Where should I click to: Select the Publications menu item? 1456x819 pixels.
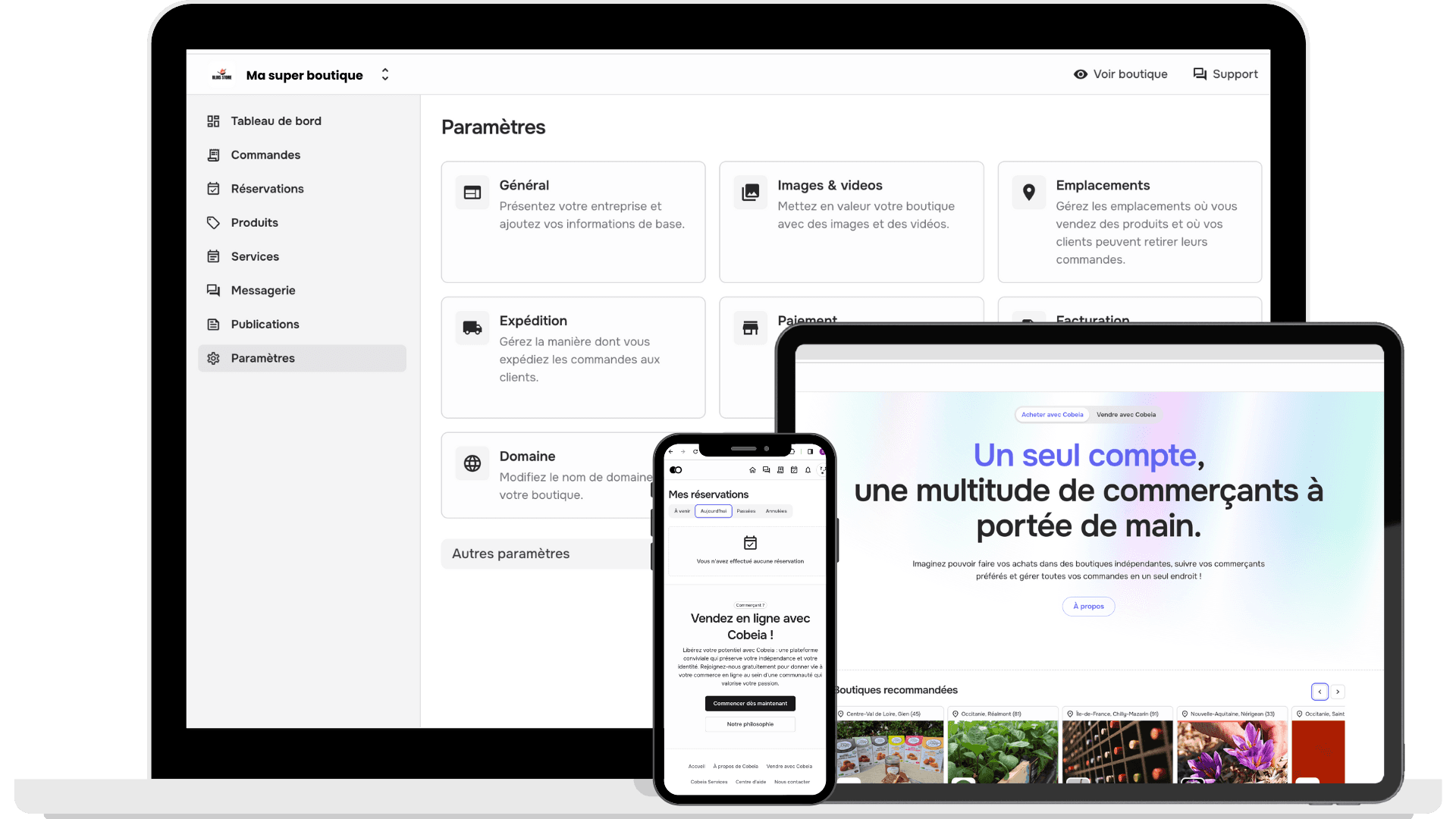point(265,324)
